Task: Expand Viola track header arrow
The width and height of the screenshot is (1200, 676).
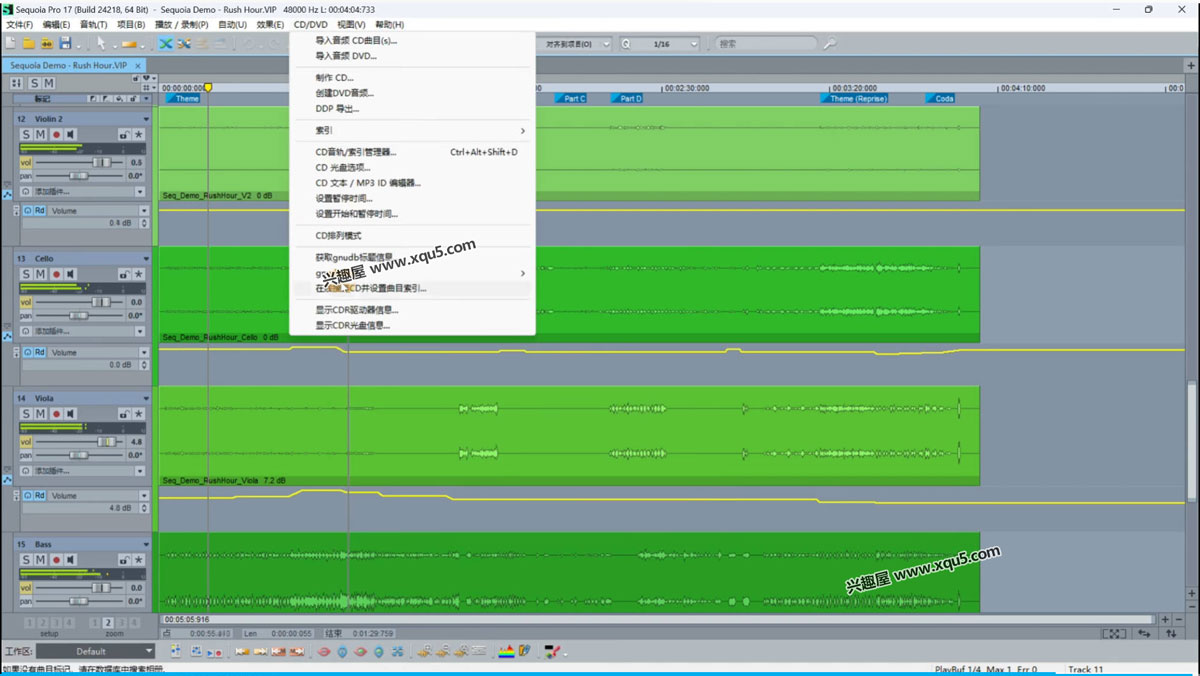Action: (146, 399)
